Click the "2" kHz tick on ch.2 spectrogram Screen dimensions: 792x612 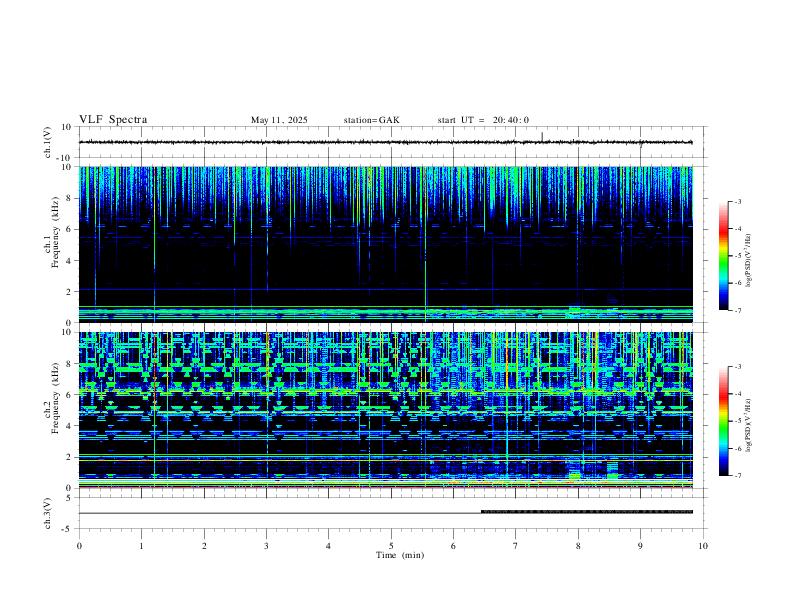pos(69,457)
